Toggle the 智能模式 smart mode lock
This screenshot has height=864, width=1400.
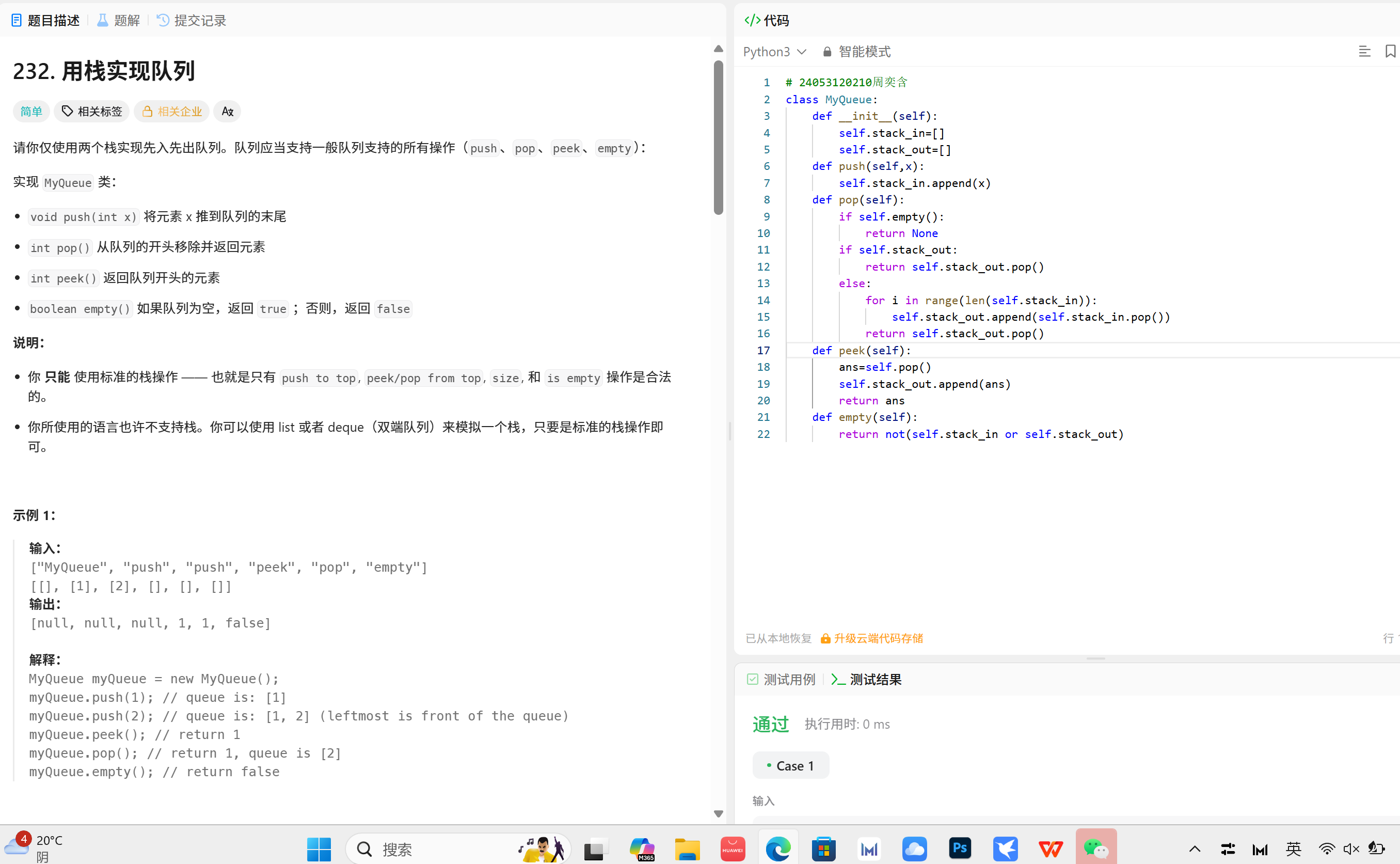click(857, 52)
